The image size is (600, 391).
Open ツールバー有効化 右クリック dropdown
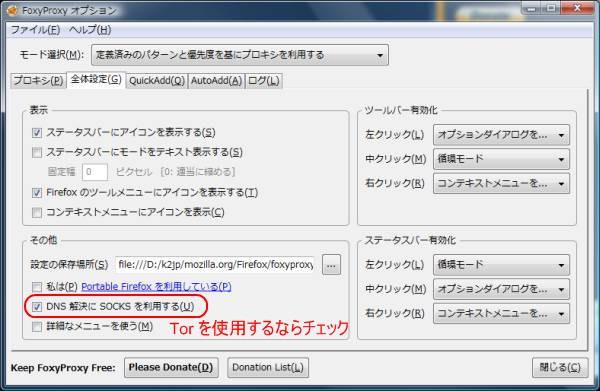tap(501, 183)
